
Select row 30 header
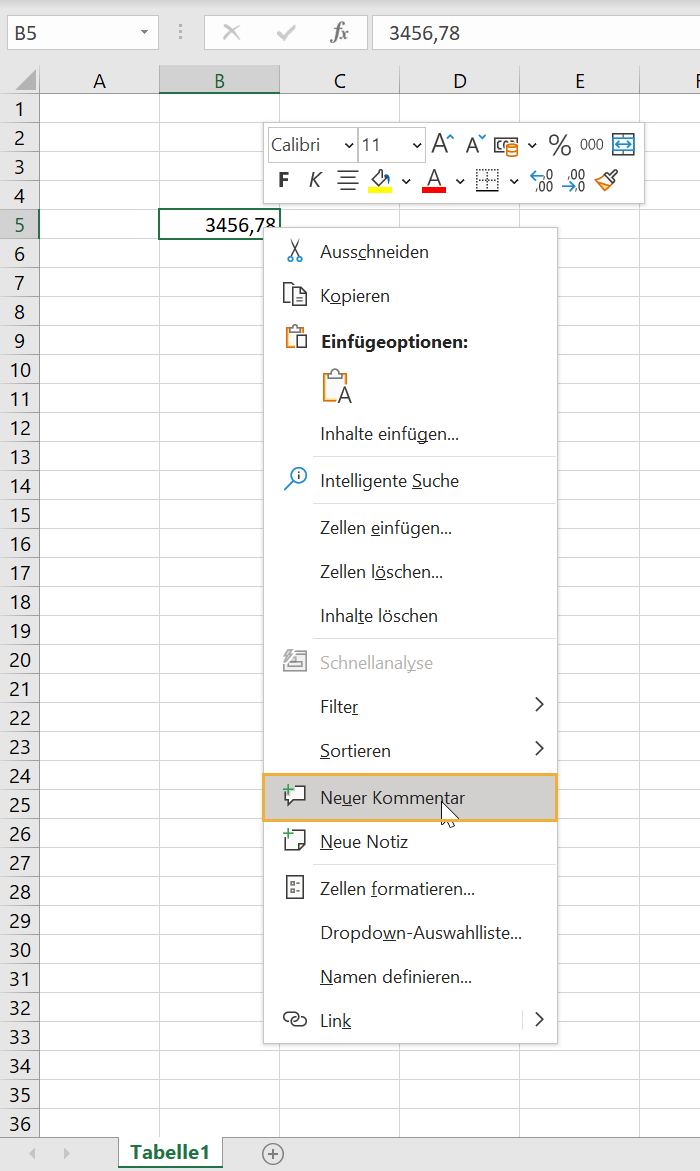[x=20, y=950]
